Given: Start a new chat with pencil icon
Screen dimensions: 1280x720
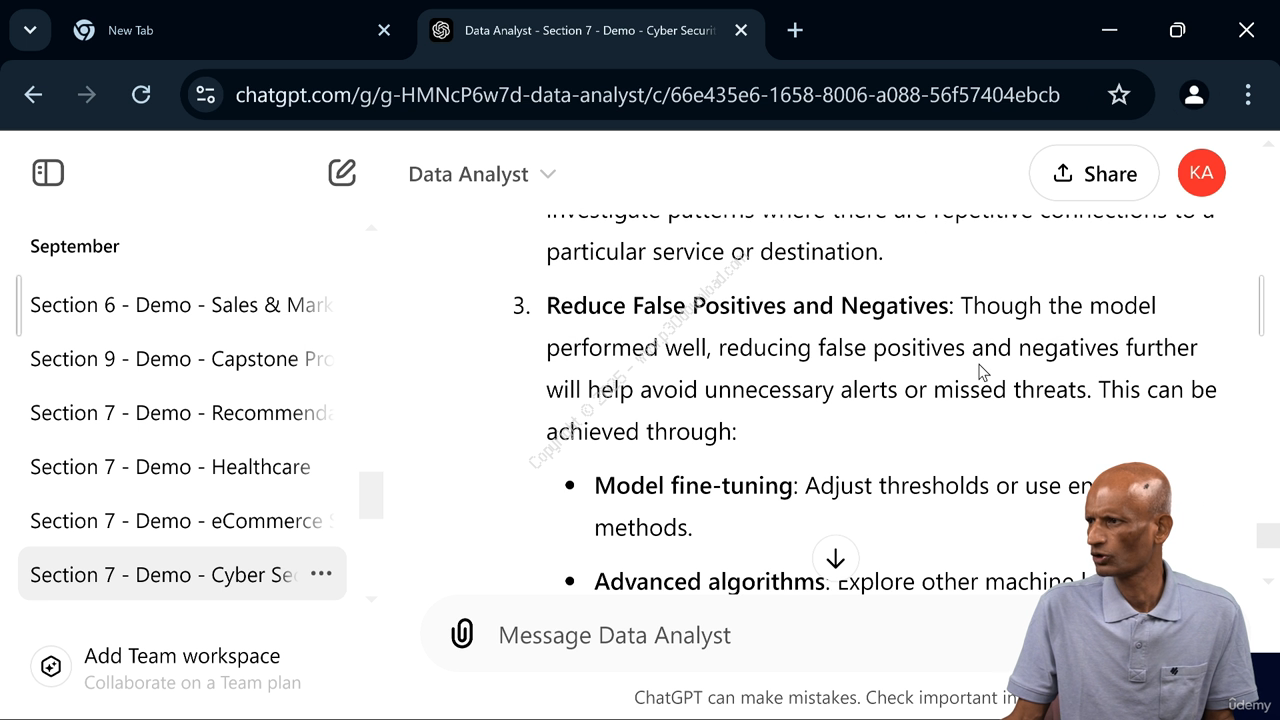Looking at the screenshot, I should click(342, 173).
